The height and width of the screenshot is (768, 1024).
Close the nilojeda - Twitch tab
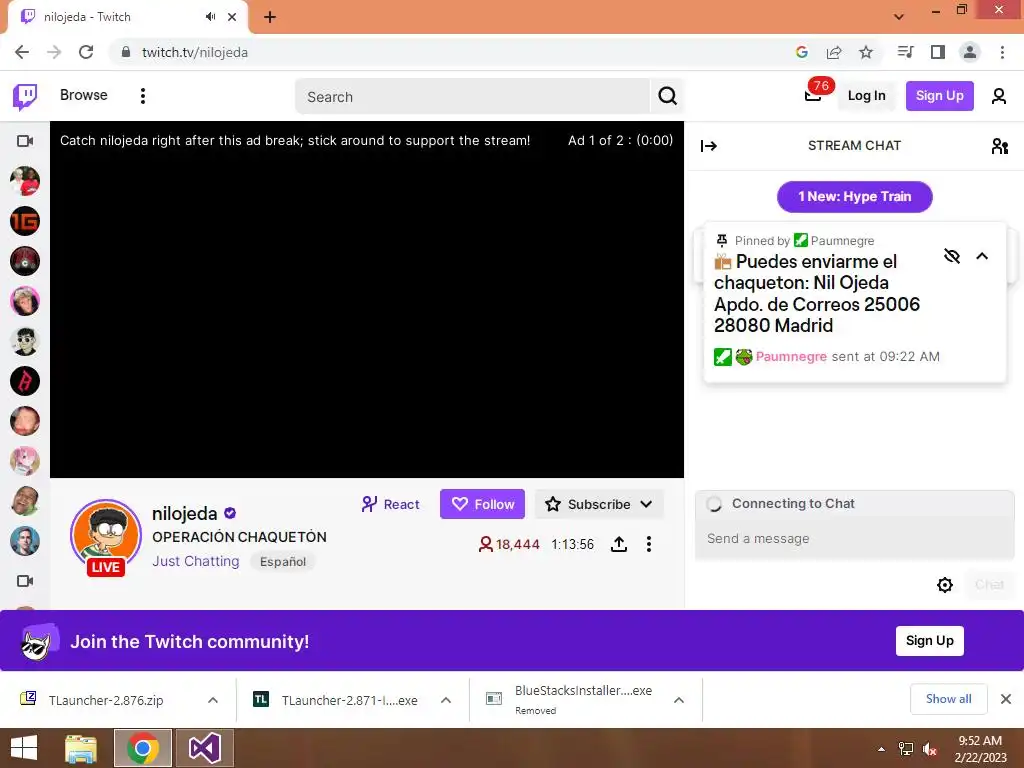coord(232,17)
